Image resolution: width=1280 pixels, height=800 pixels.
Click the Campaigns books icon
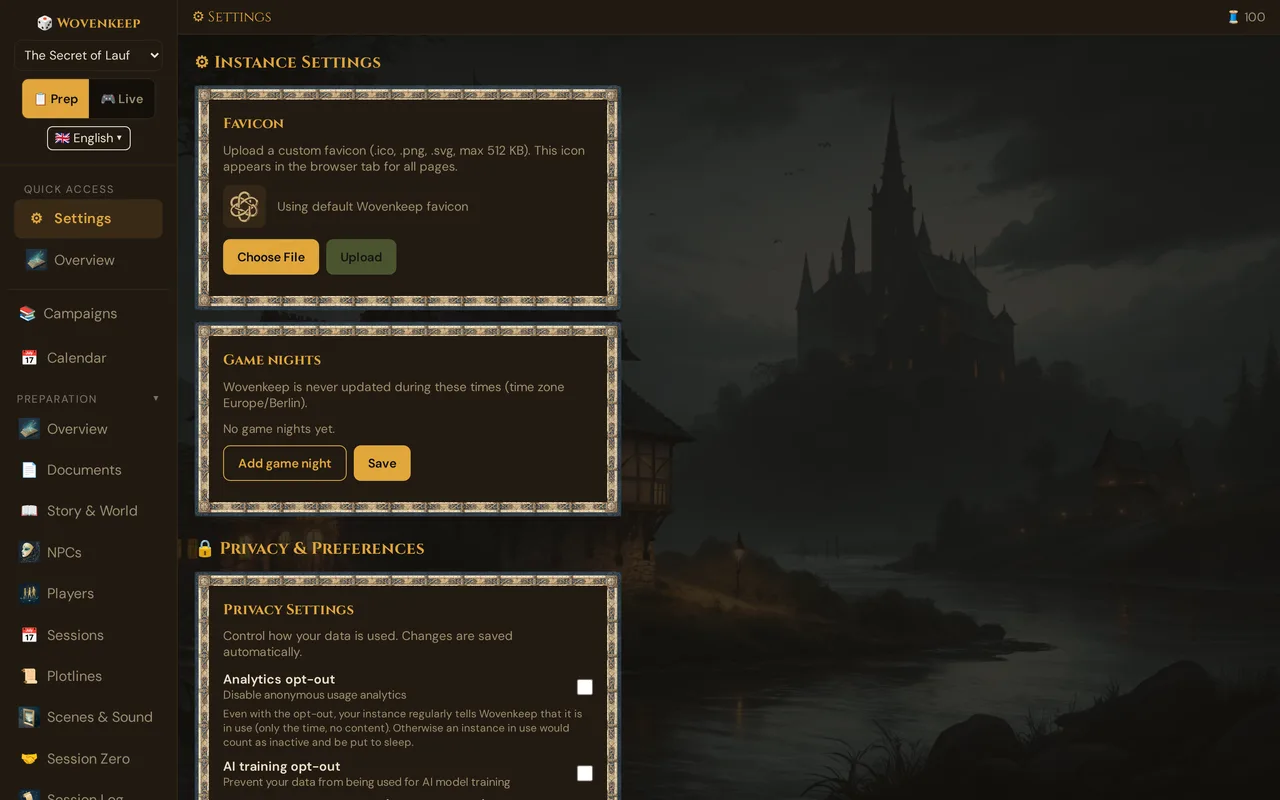(28, 314)
